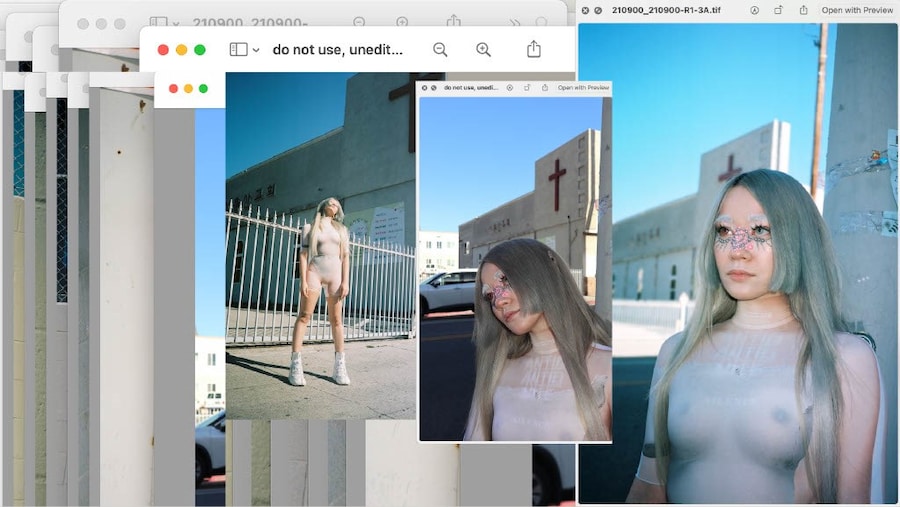
Task: Click Markup icon in 210900-R1-3A.tif Quick Look
Action: (x=754, y=10)
